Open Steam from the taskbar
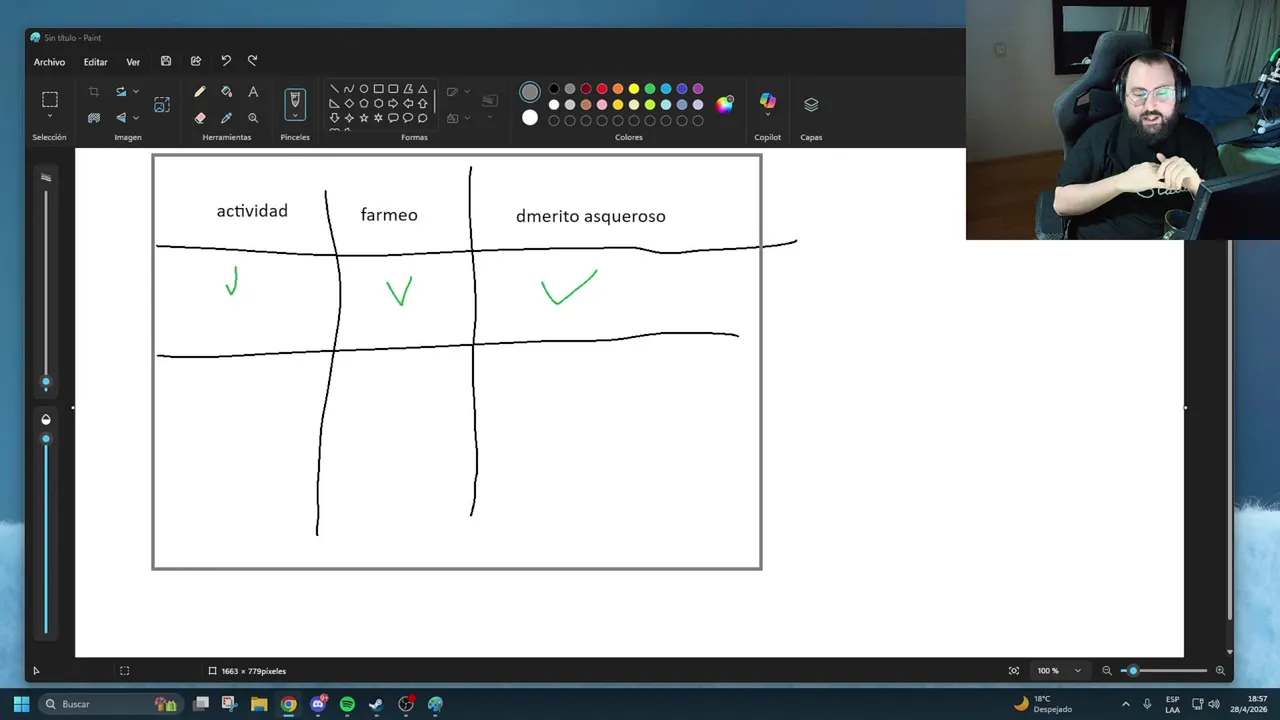The height and width of the screenshot is (720, 1280). coord(376,704)
